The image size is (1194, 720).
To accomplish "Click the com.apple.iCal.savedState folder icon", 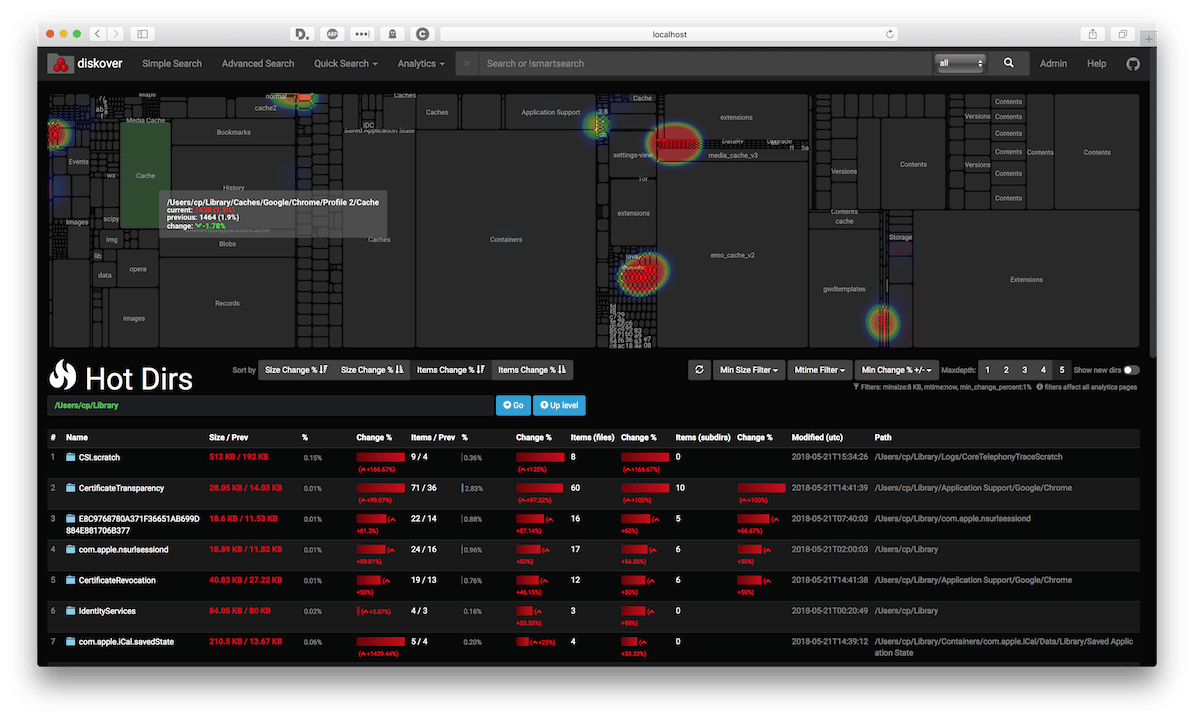I will 70,642.
